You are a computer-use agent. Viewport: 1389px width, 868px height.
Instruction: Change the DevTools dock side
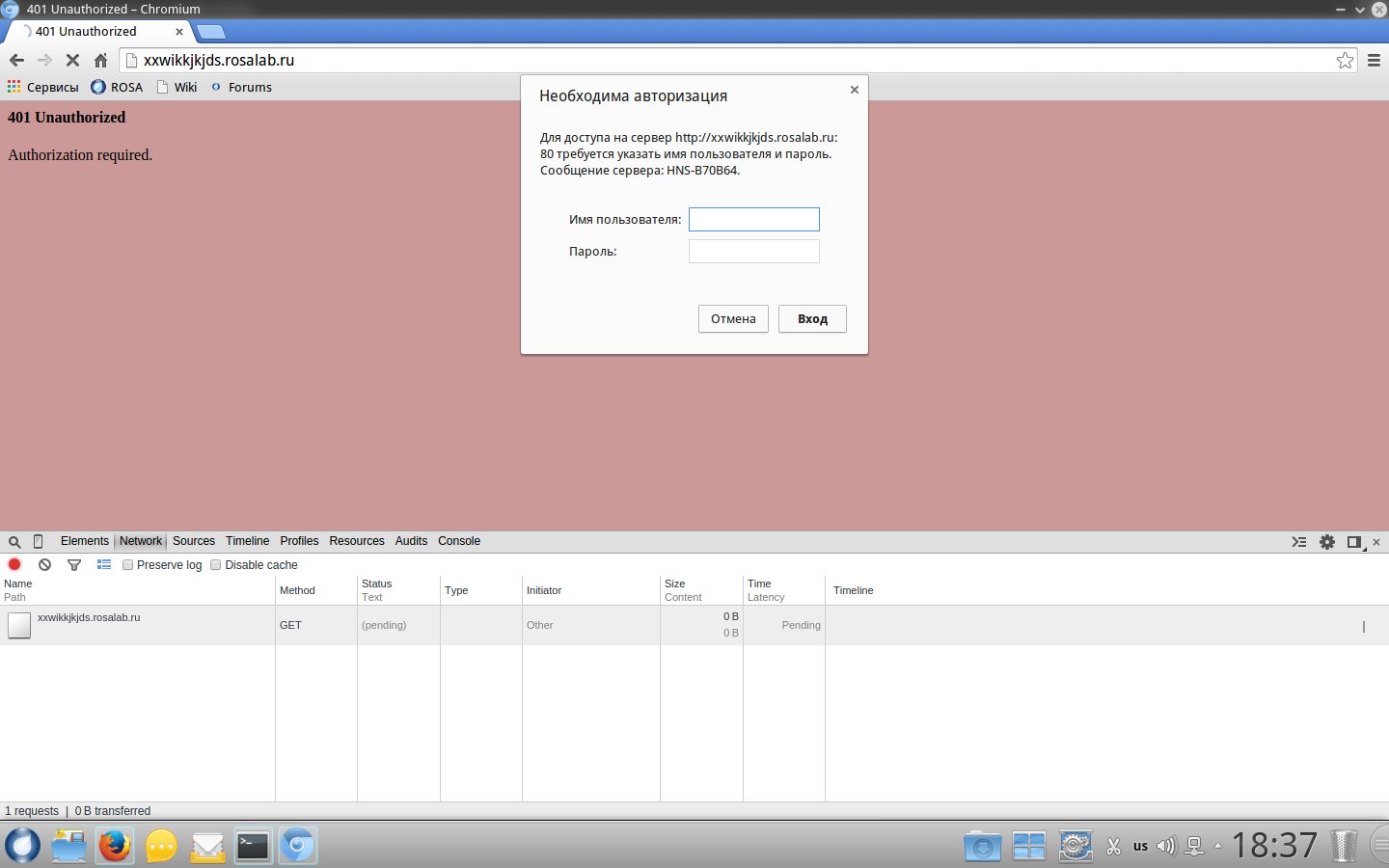tap(1355, 542)
